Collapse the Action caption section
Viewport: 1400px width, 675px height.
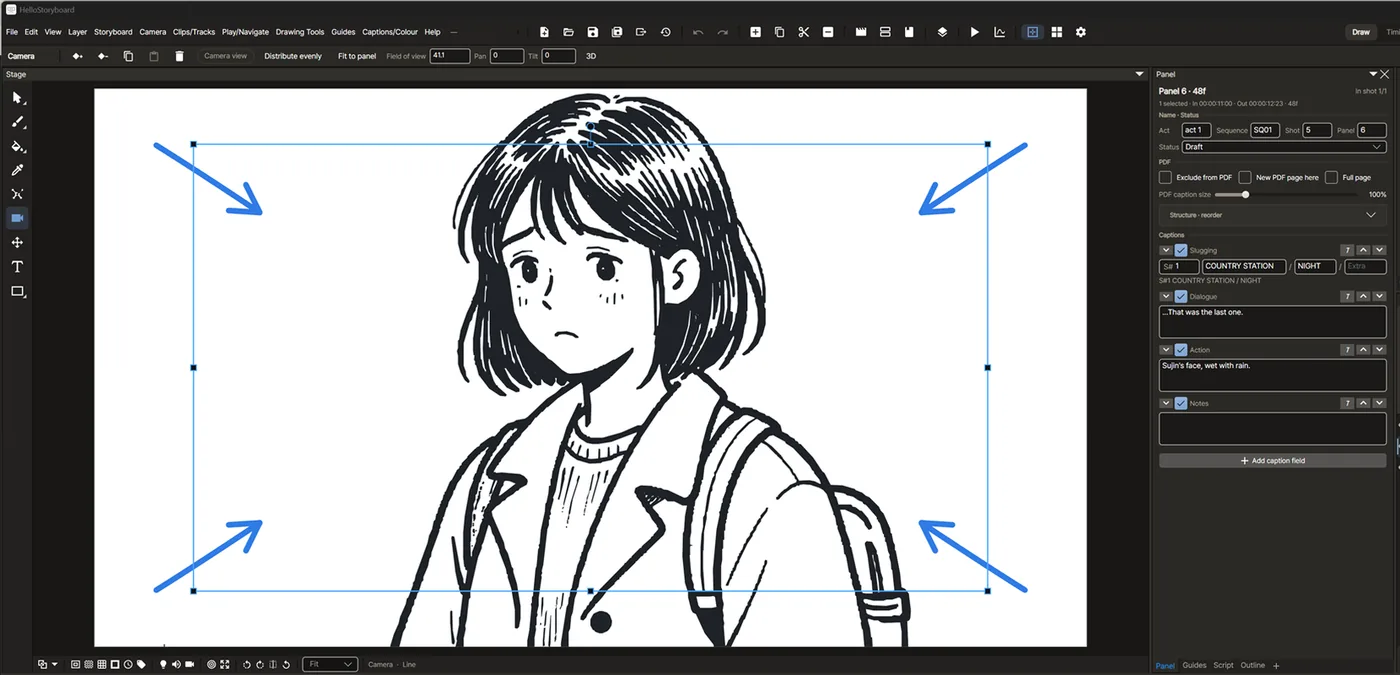click(x=1165, y=350)
